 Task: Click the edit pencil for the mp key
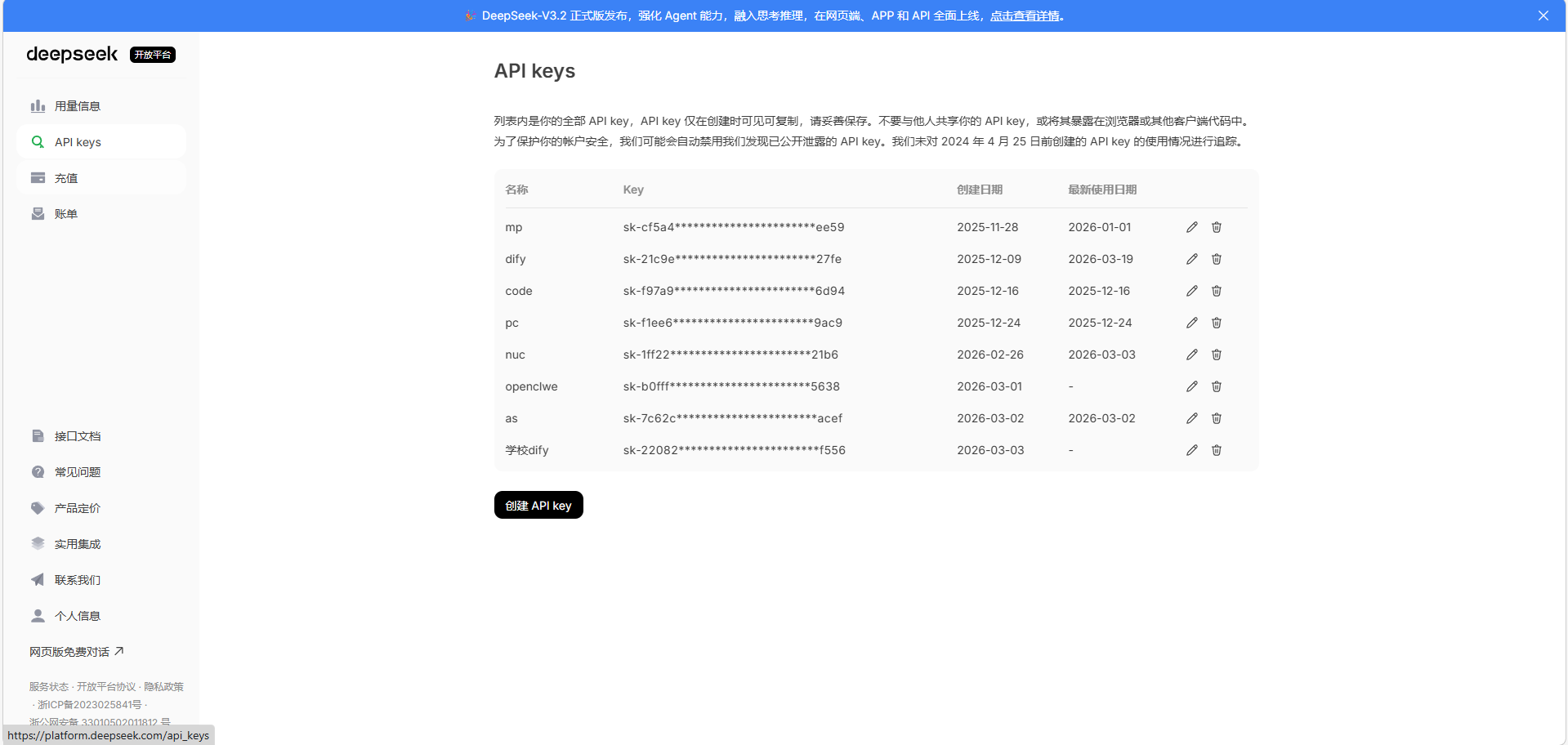click(1191, 227)
